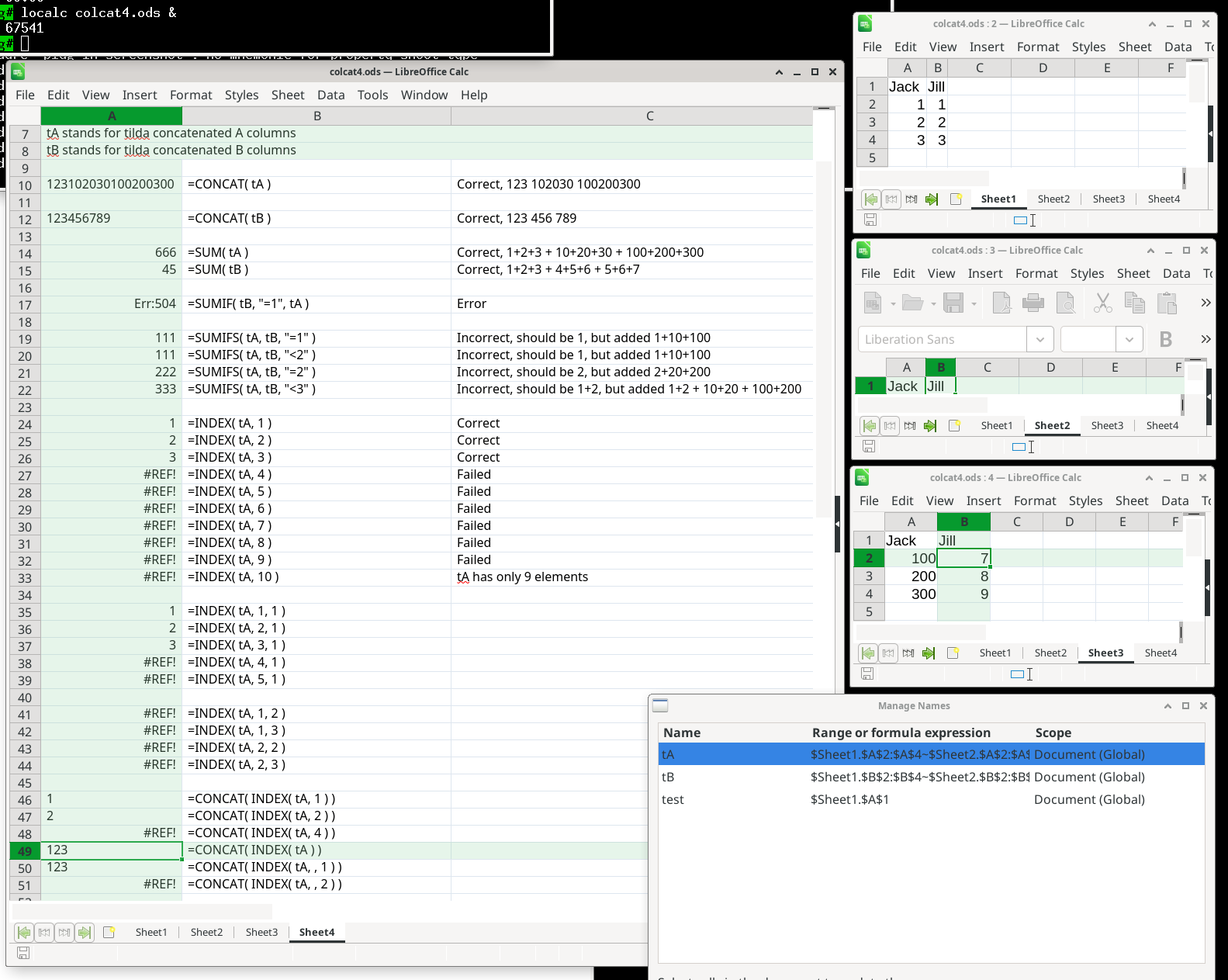Click the Export as PDF toolbar icon

pyautogui.click(x=1001, y=303)
